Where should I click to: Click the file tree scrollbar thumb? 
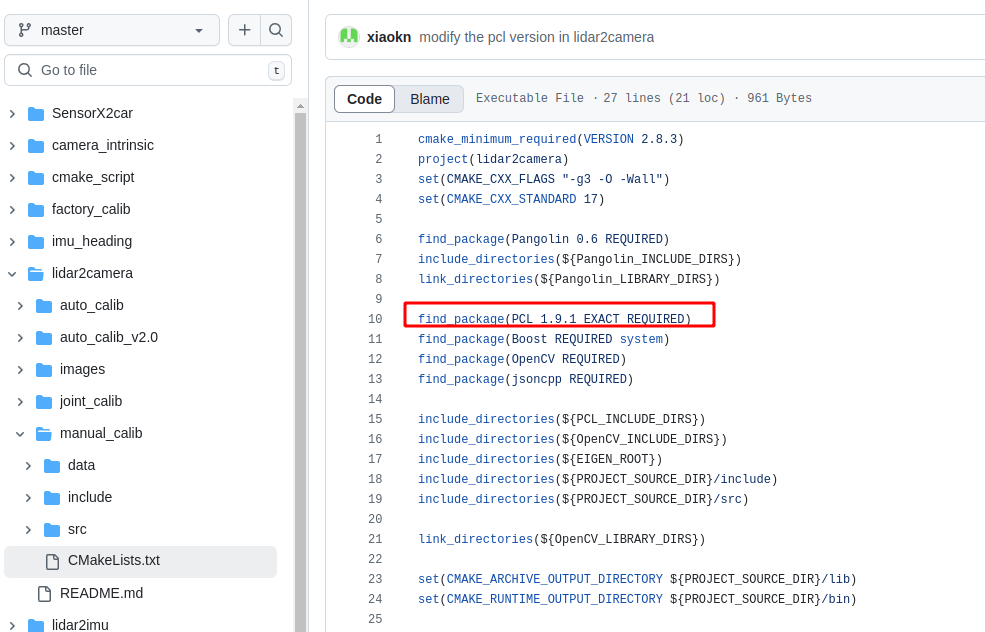[300, 372]
